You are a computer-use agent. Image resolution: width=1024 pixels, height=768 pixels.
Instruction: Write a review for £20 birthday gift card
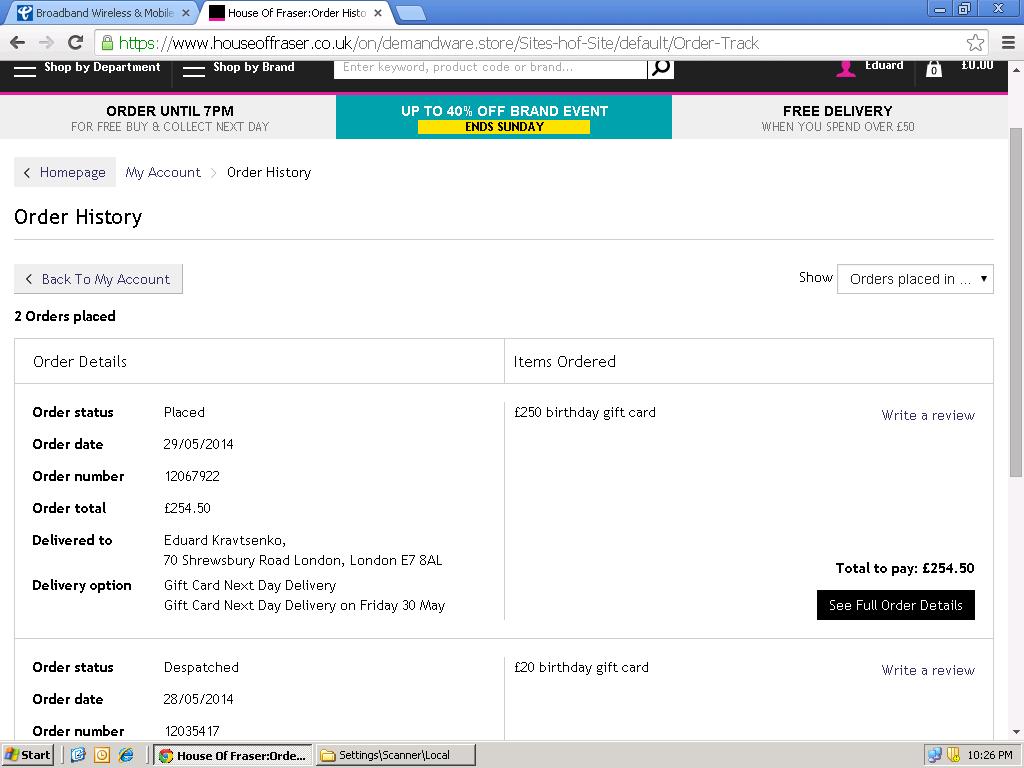pyautogui.click(x=928, y=670)
